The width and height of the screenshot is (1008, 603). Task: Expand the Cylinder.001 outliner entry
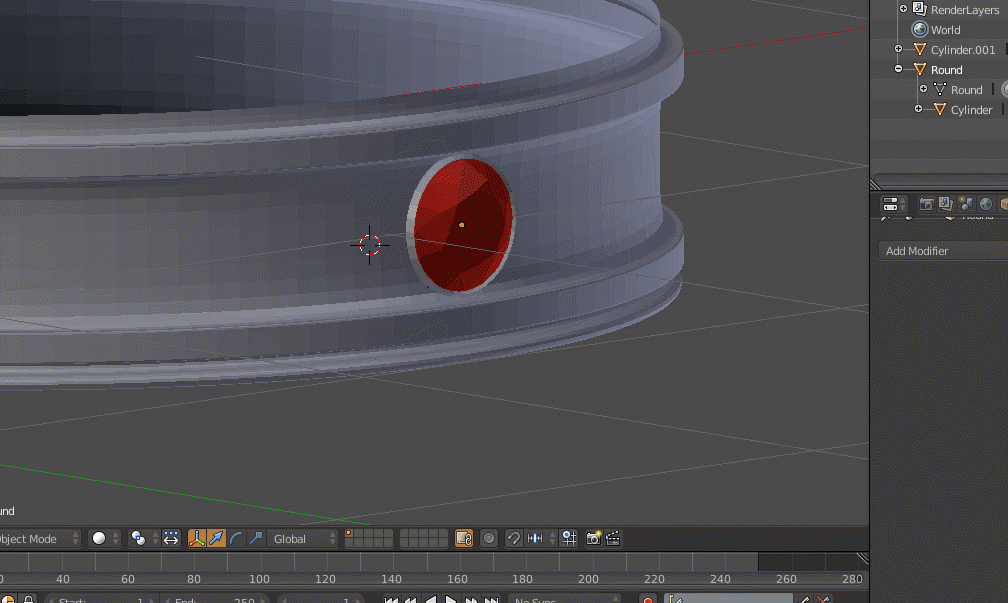tap(897, 48)
